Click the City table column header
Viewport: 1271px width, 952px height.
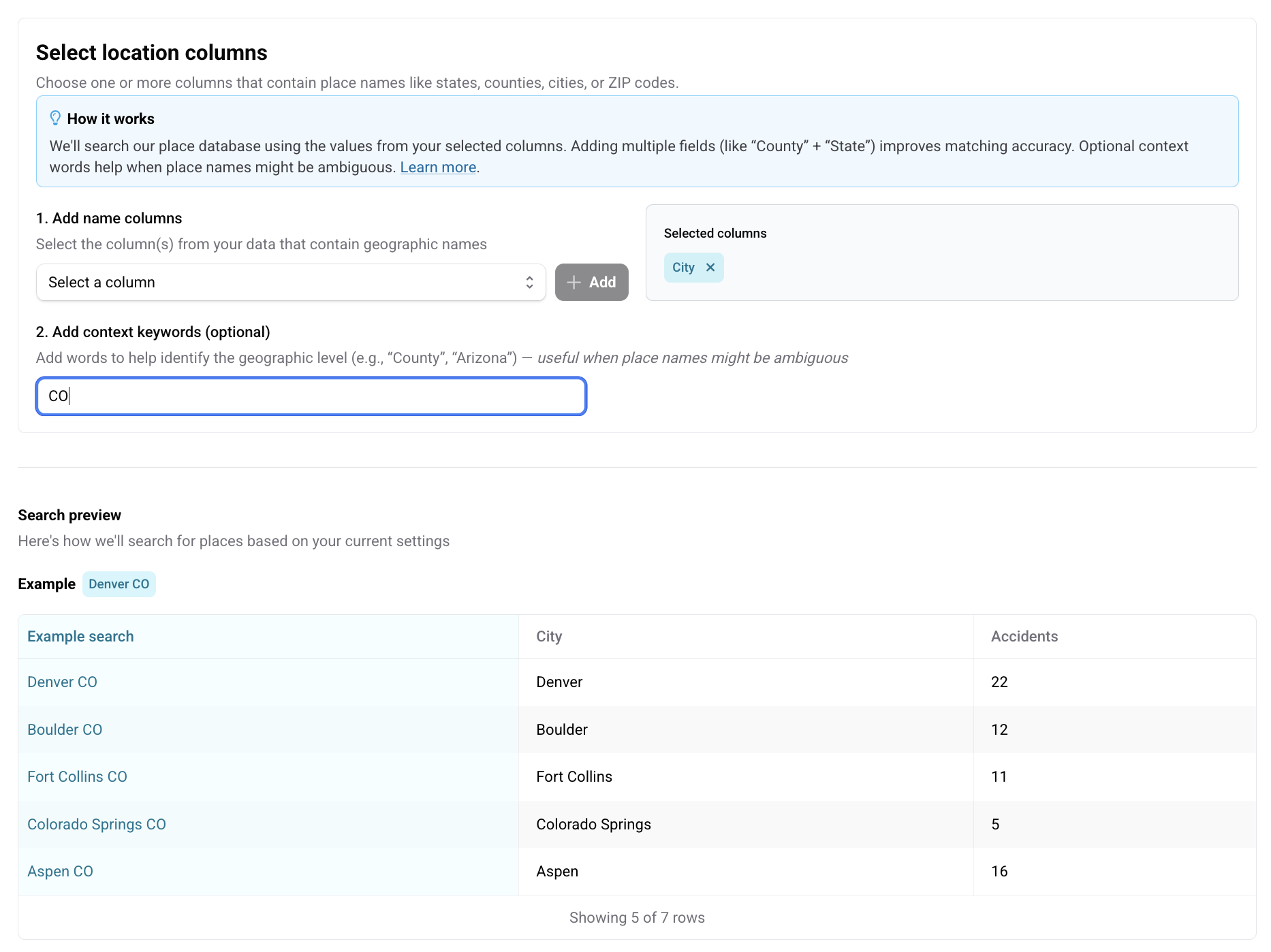pyautogui.click(x=549, y=637)
